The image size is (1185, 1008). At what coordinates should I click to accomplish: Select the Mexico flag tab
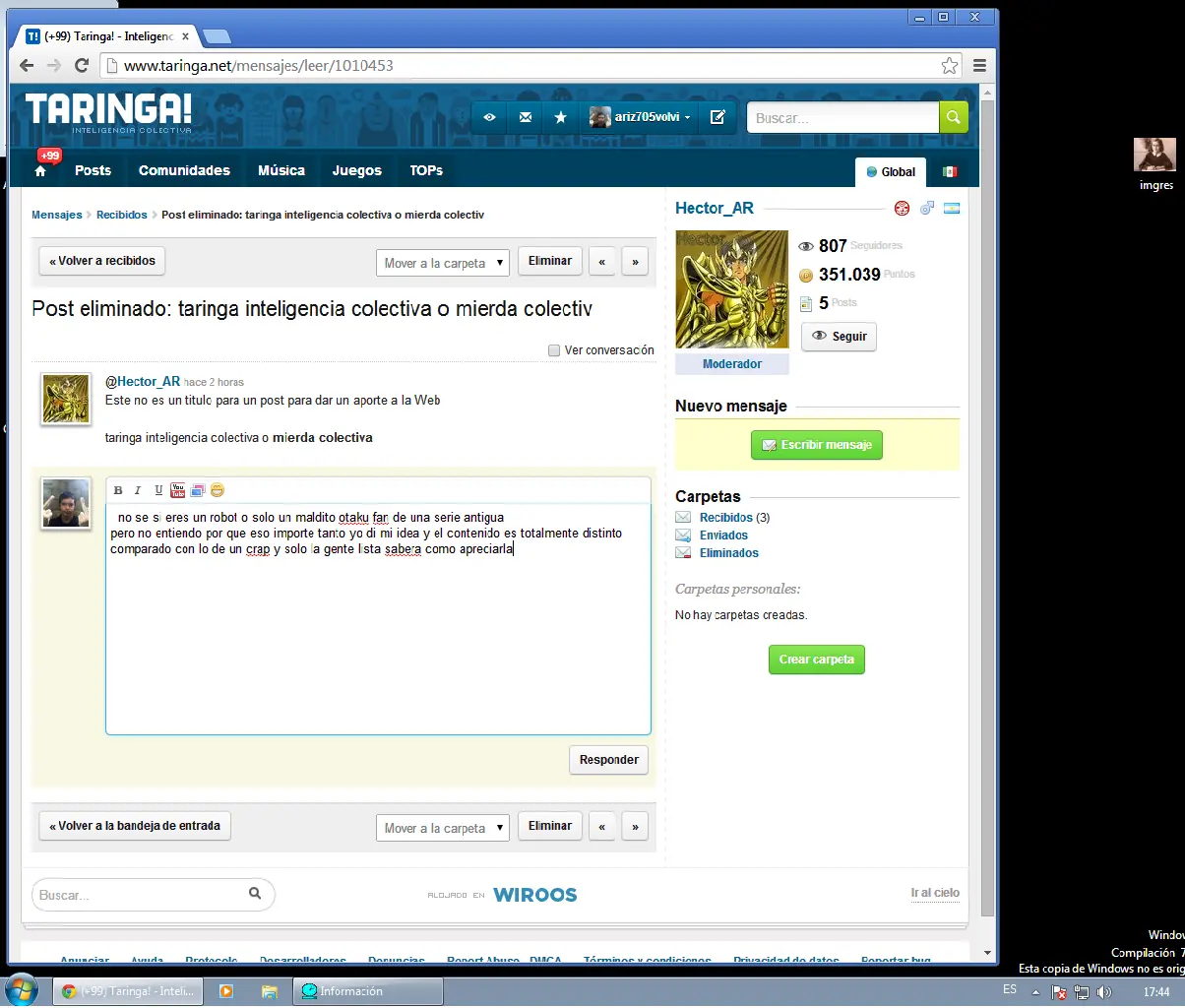click(x=949, y=171)
